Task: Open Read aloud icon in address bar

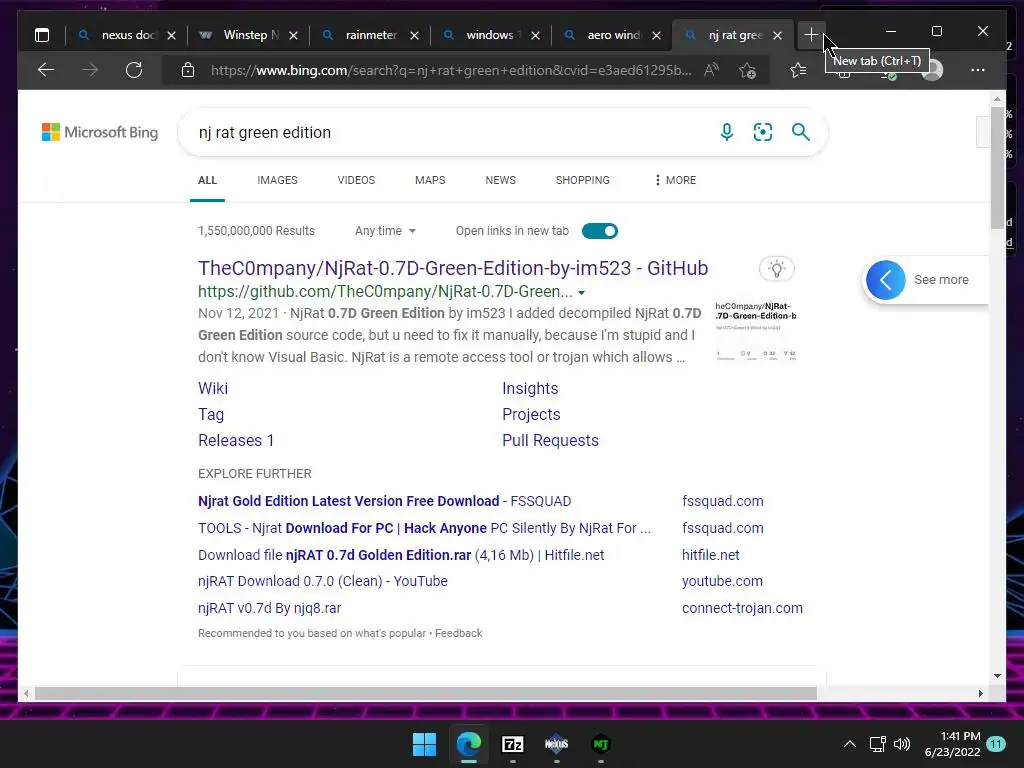Action: coord(712,70)
